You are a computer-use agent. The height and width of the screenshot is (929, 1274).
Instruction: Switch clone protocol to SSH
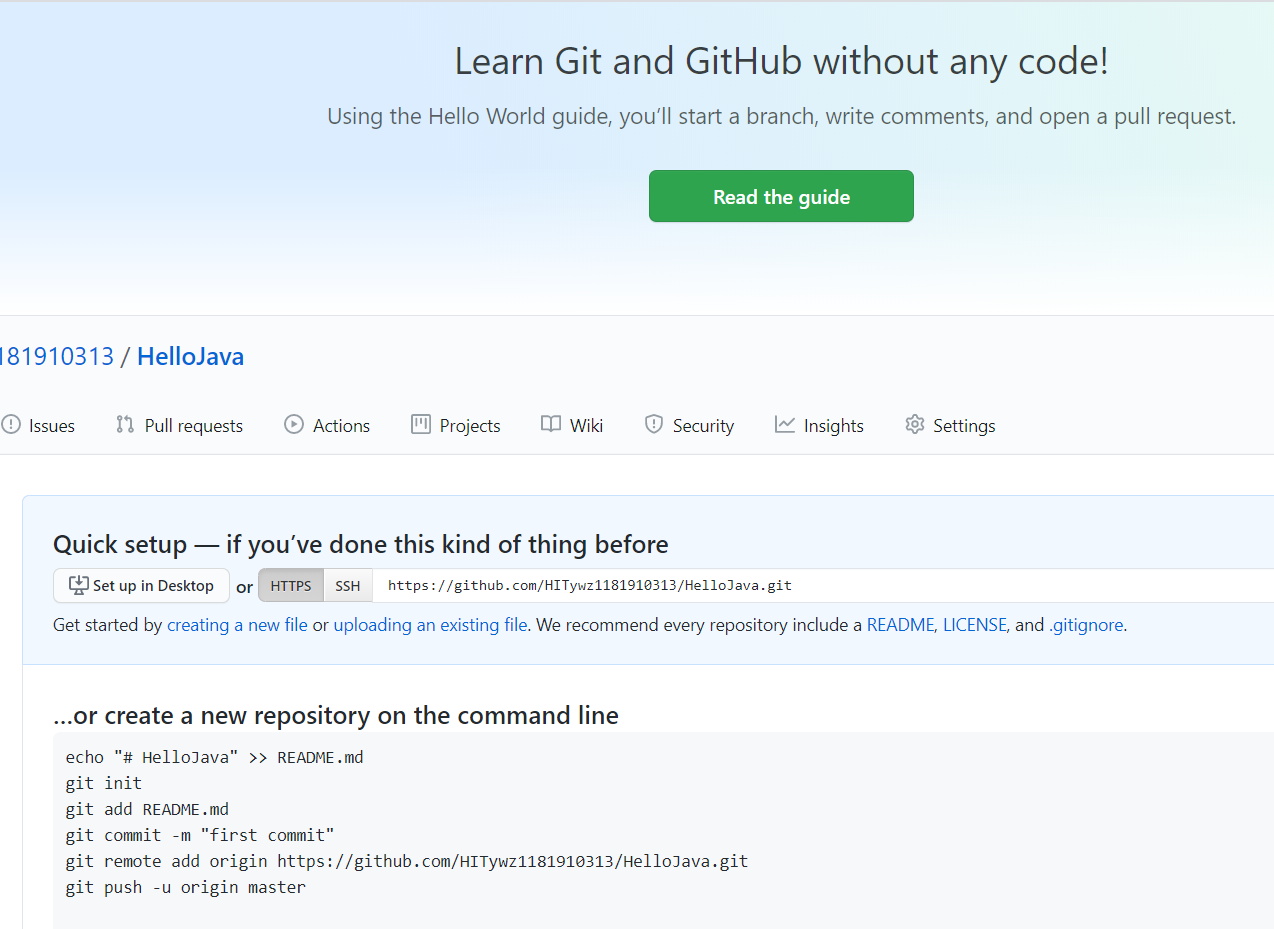point(348,586)
